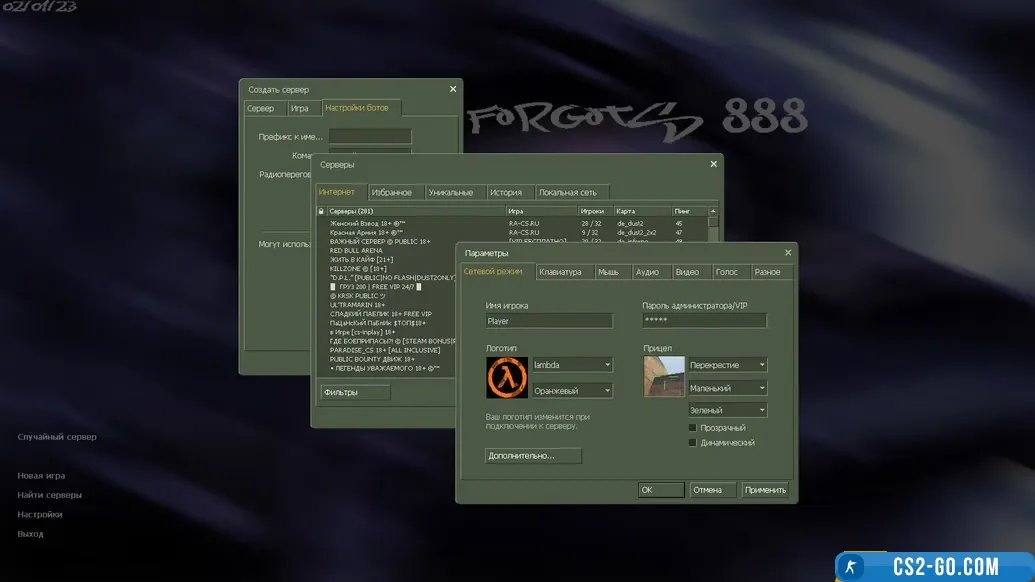Image resolution: width=1035 pixels, height=582 pixels.
Task: Click the crosshair preview image
Action: click(664, 377)
